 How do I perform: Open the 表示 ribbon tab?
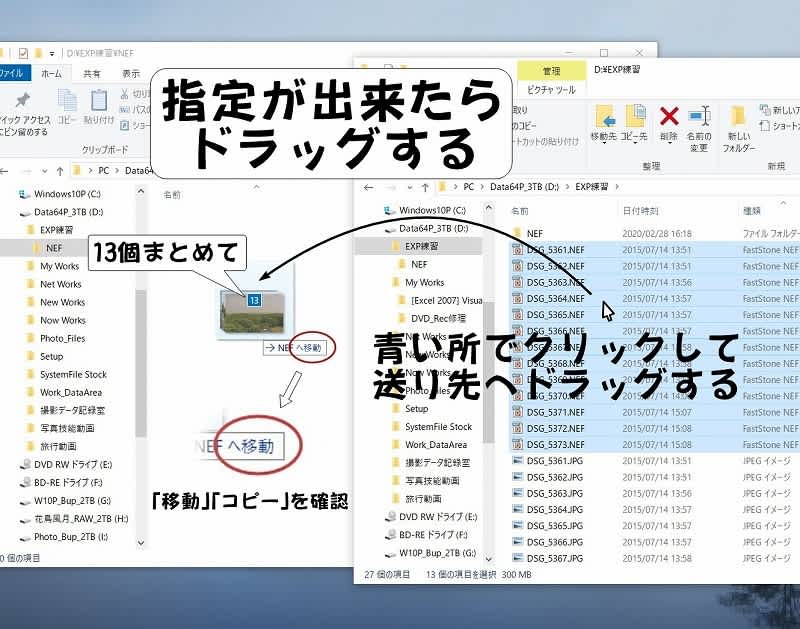(x=131, y=72)
